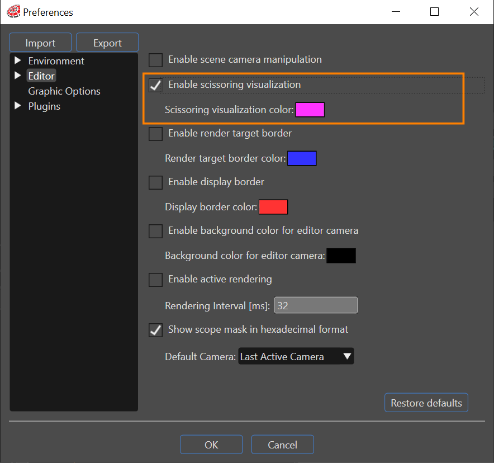The image size is (494, 464).
Task: Change the red display border color swatch
Action: [273, 207]
